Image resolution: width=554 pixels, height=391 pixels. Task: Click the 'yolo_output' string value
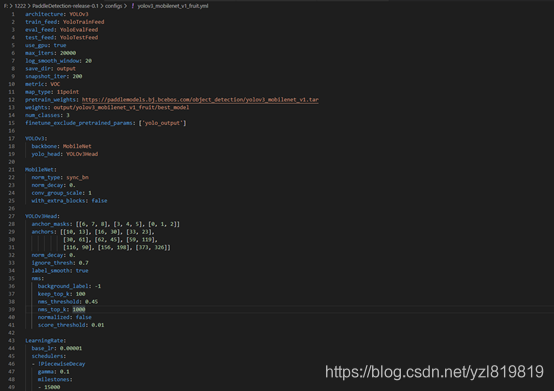pos(163,123)
